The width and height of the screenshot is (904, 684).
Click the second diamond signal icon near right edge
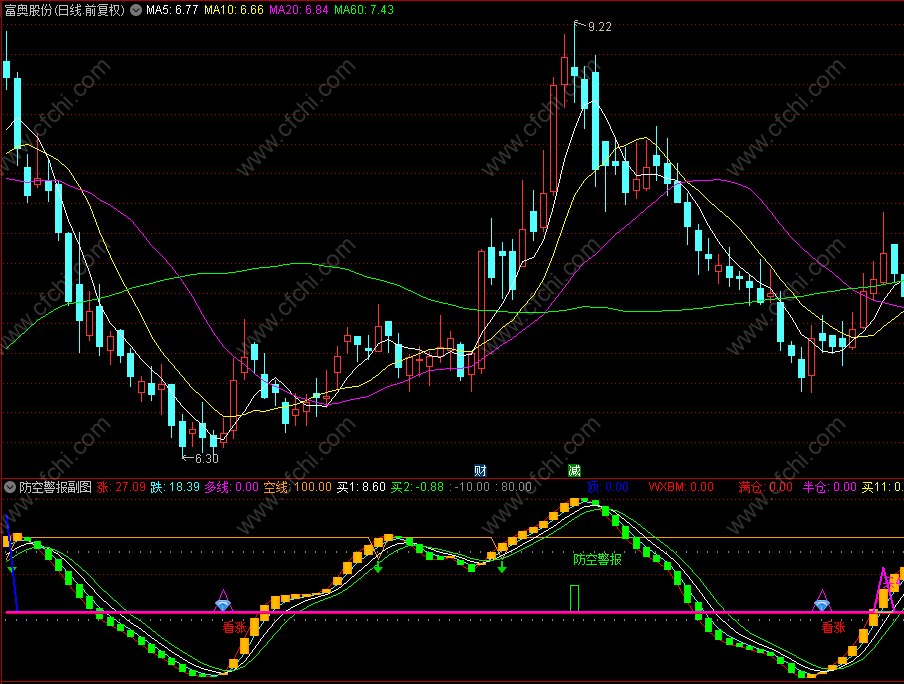click(822, 604)
